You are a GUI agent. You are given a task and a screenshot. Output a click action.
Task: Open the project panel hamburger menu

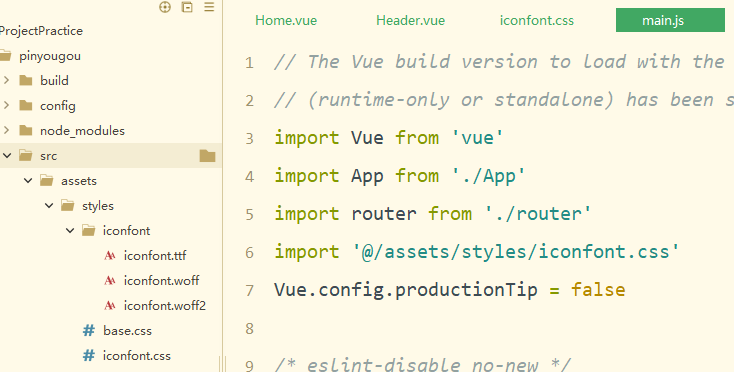click(x=209, y=7)
